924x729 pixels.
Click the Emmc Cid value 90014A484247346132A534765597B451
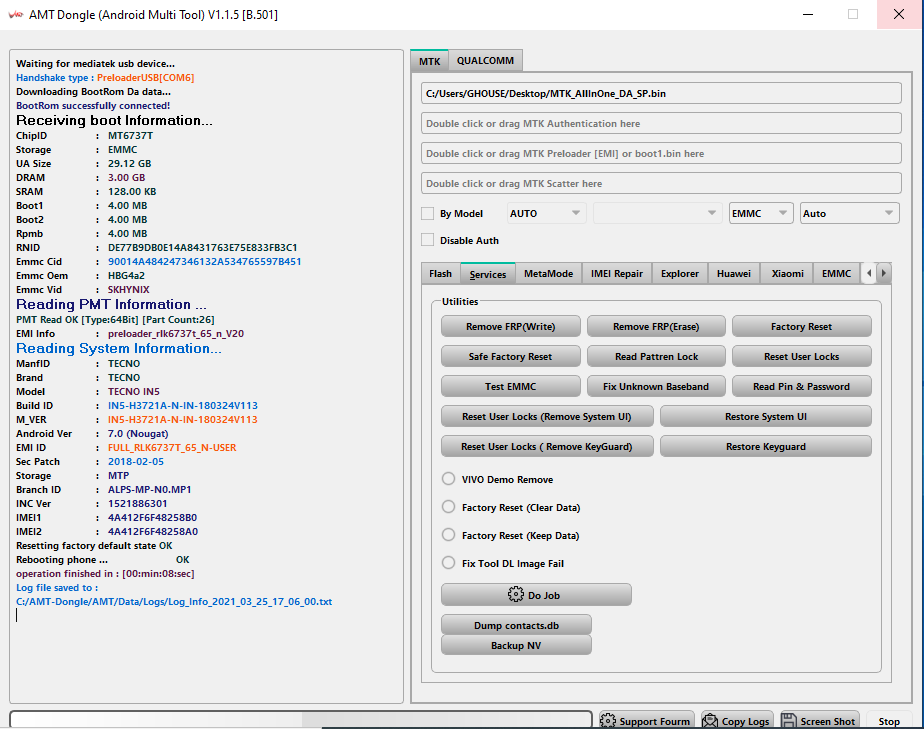click(x=204, y=262)
